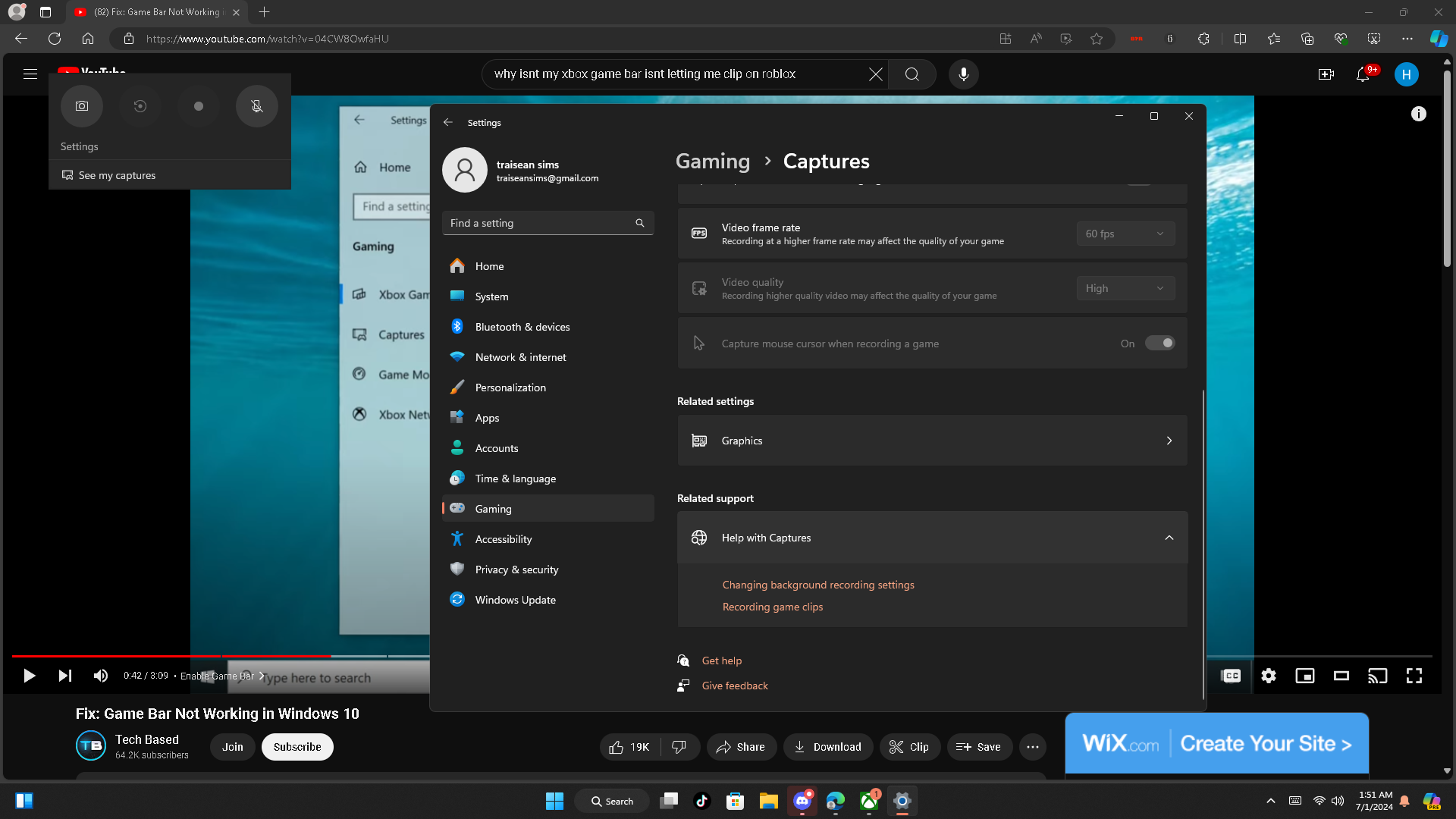Take a screenshot with Game Bar camera icon
1456x819 pixels.
(82, 106)
